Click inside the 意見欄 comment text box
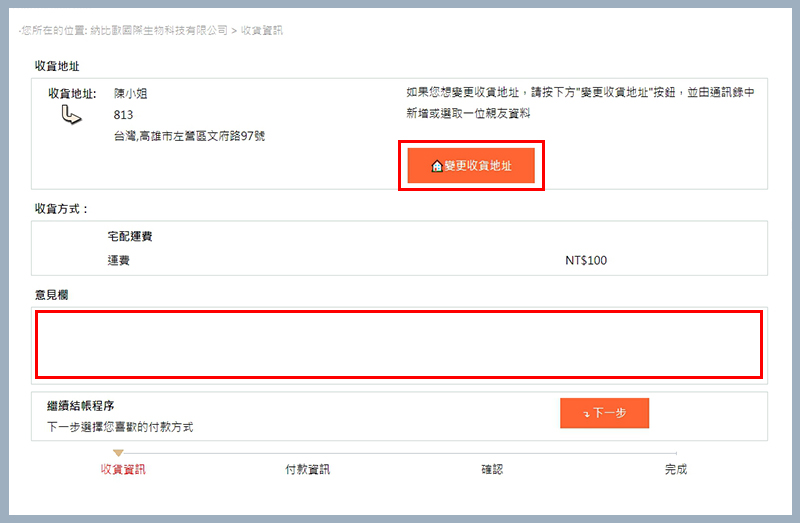800x523 pixels. (399, 344)
